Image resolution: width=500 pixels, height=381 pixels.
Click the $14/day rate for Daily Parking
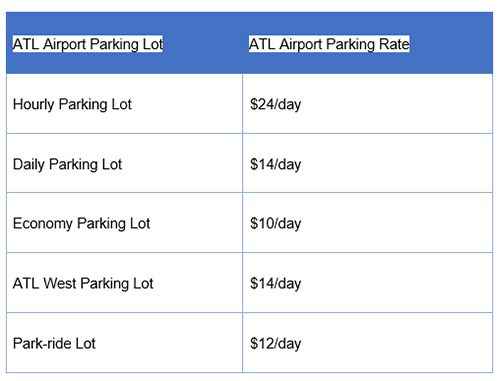point(368,163)
